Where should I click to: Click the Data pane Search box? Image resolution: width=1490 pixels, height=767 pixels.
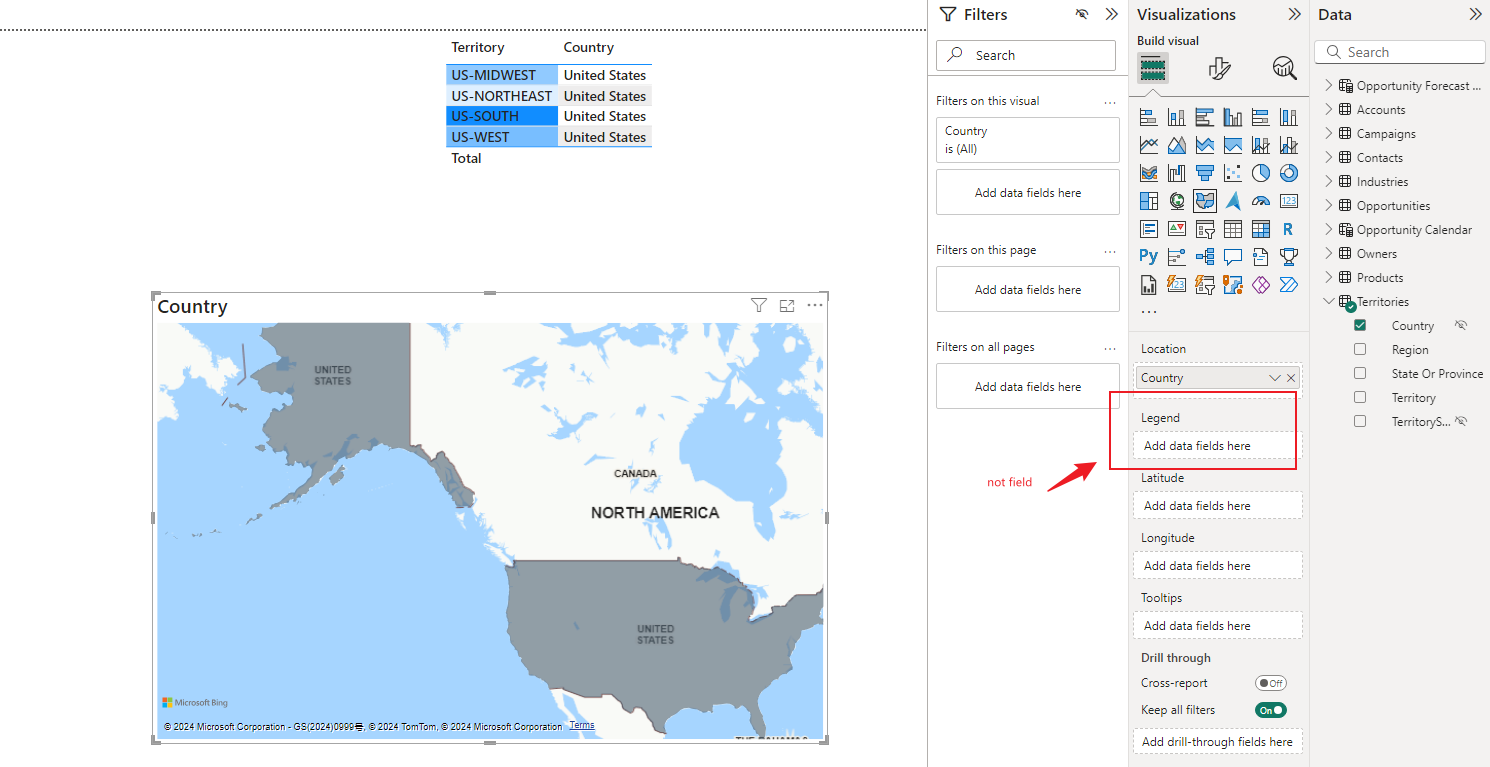pyautogui.click(x=1400, y=52)
